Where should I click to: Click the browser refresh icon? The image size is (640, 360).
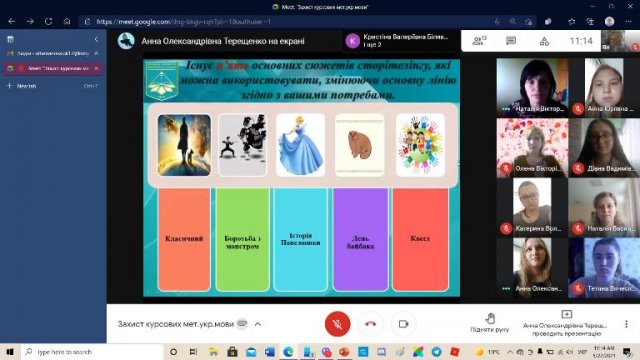click(x=48, y=22)
